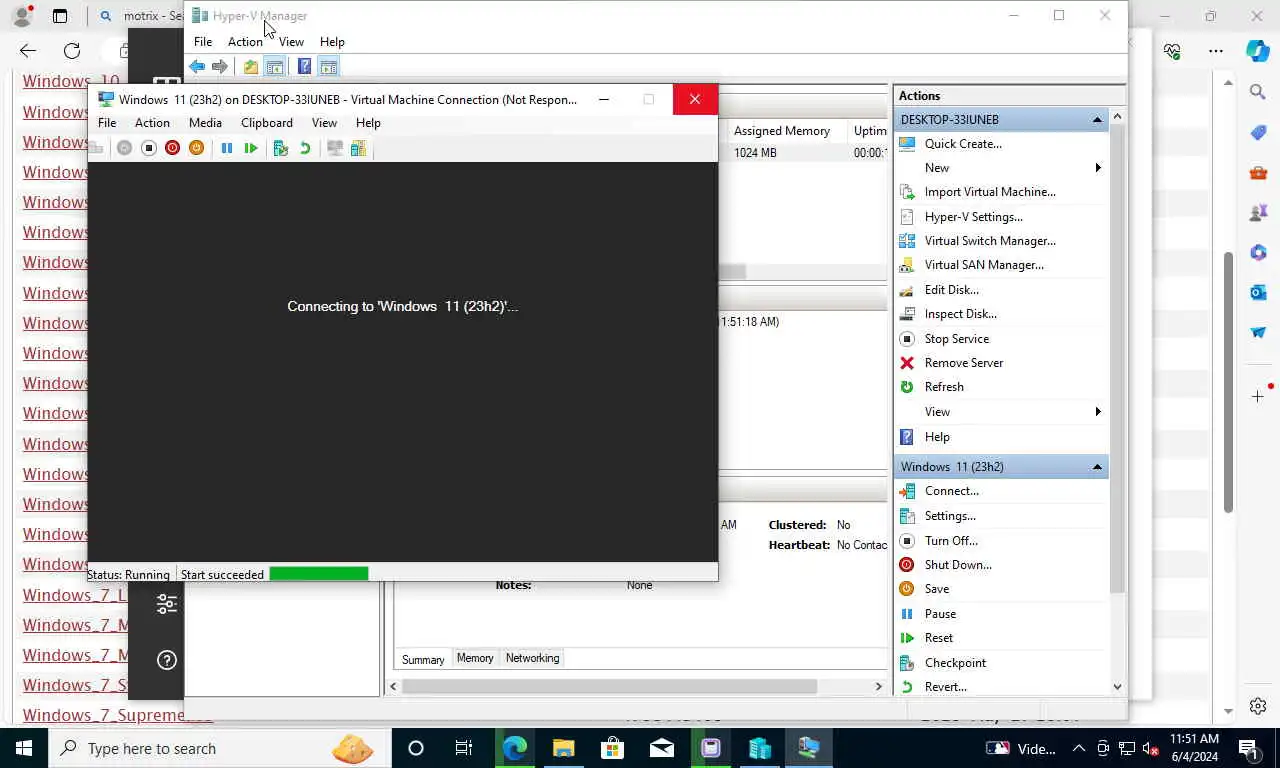Click Actions pane scrollbar down arrow
The width and height of the screenshot is (1280, 768).
1117,687
